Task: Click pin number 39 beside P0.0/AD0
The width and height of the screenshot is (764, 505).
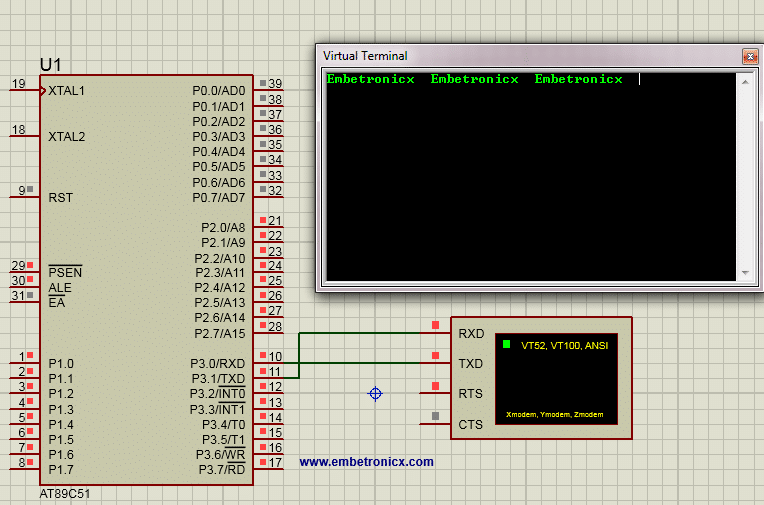Action: (x=275, y=84)
